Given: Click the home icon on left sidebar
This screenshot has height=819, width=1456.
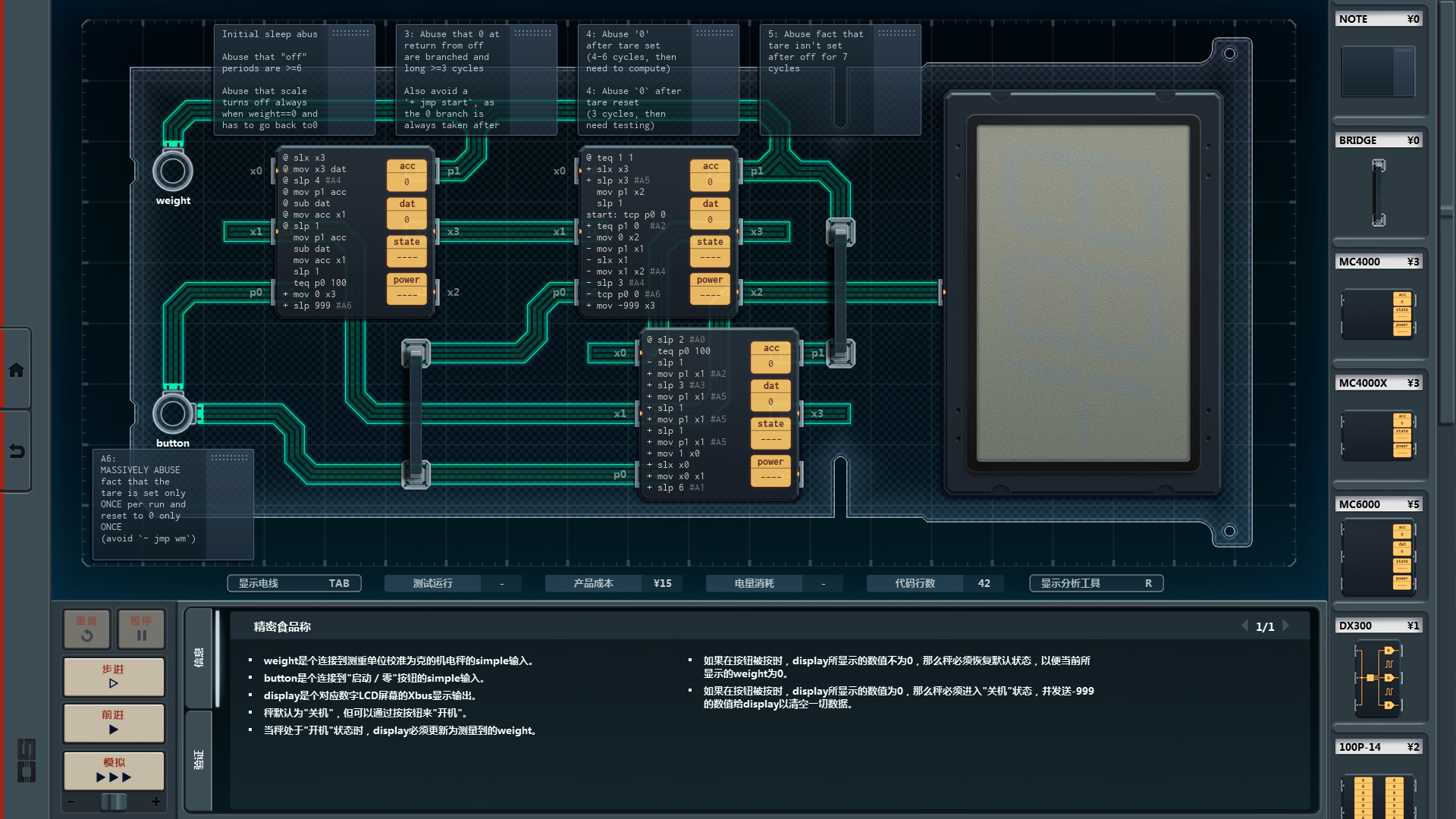Looking at the screenshot, I should pyautogui.click(x=16, y=370).
